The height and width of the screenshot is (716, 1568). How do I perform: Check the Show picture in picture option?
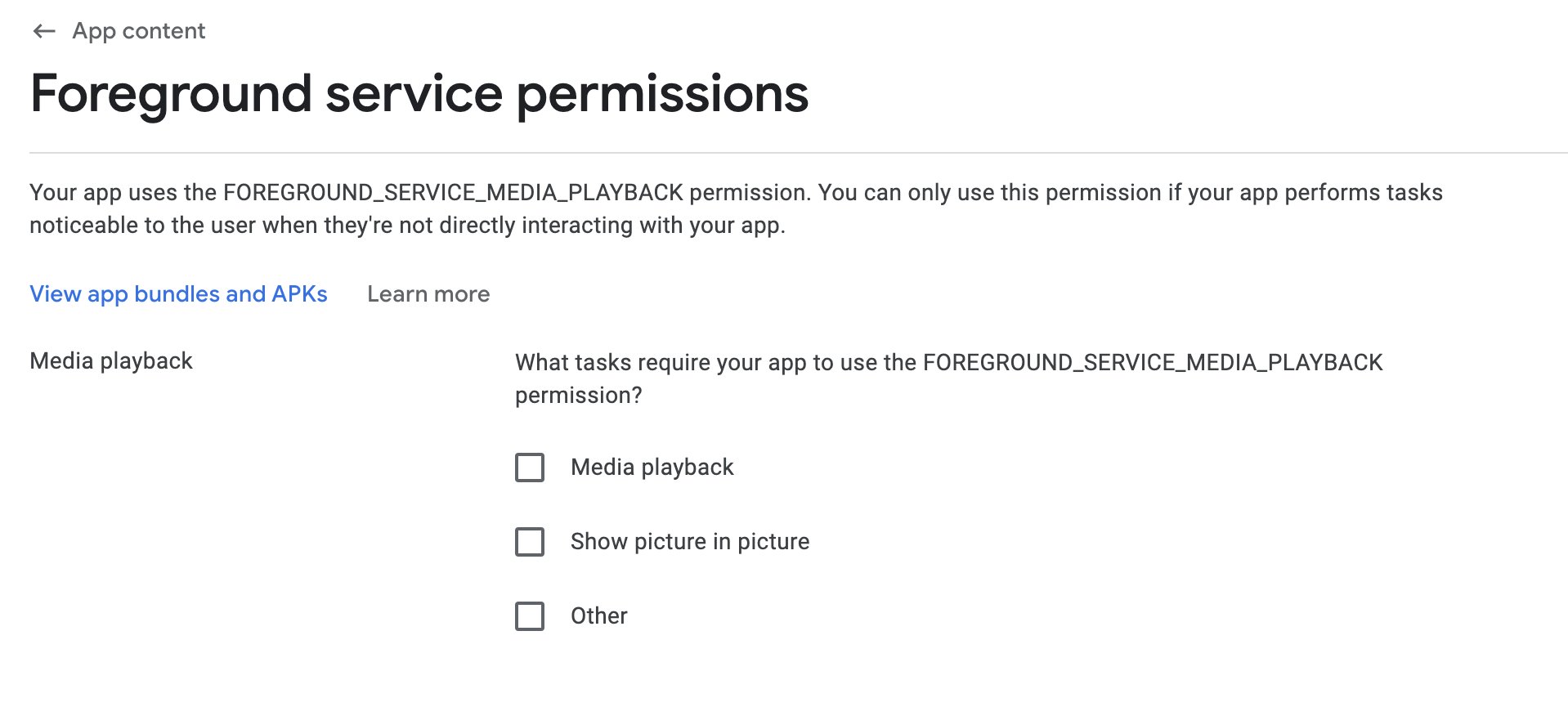coord(529,542)
